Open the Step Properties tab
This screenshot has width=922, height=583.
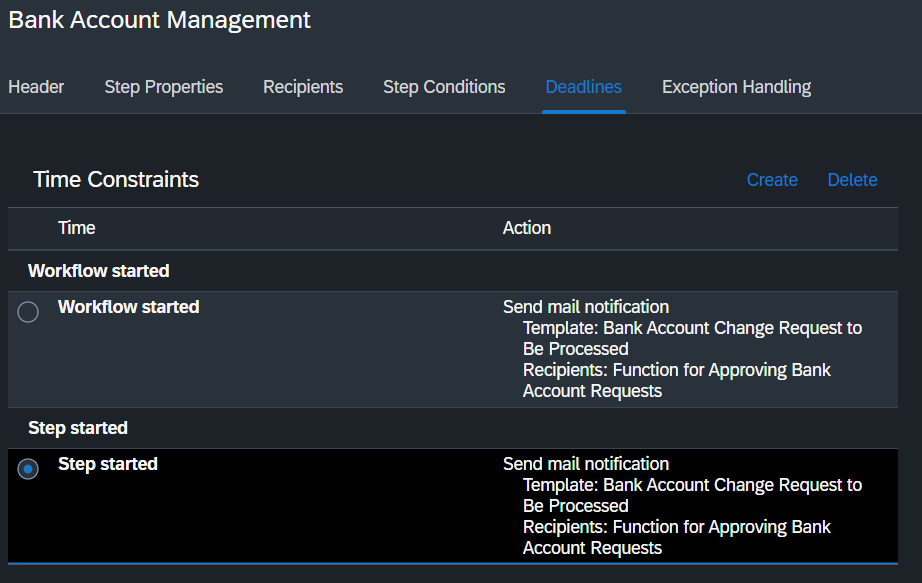click(x=163, y=87)
